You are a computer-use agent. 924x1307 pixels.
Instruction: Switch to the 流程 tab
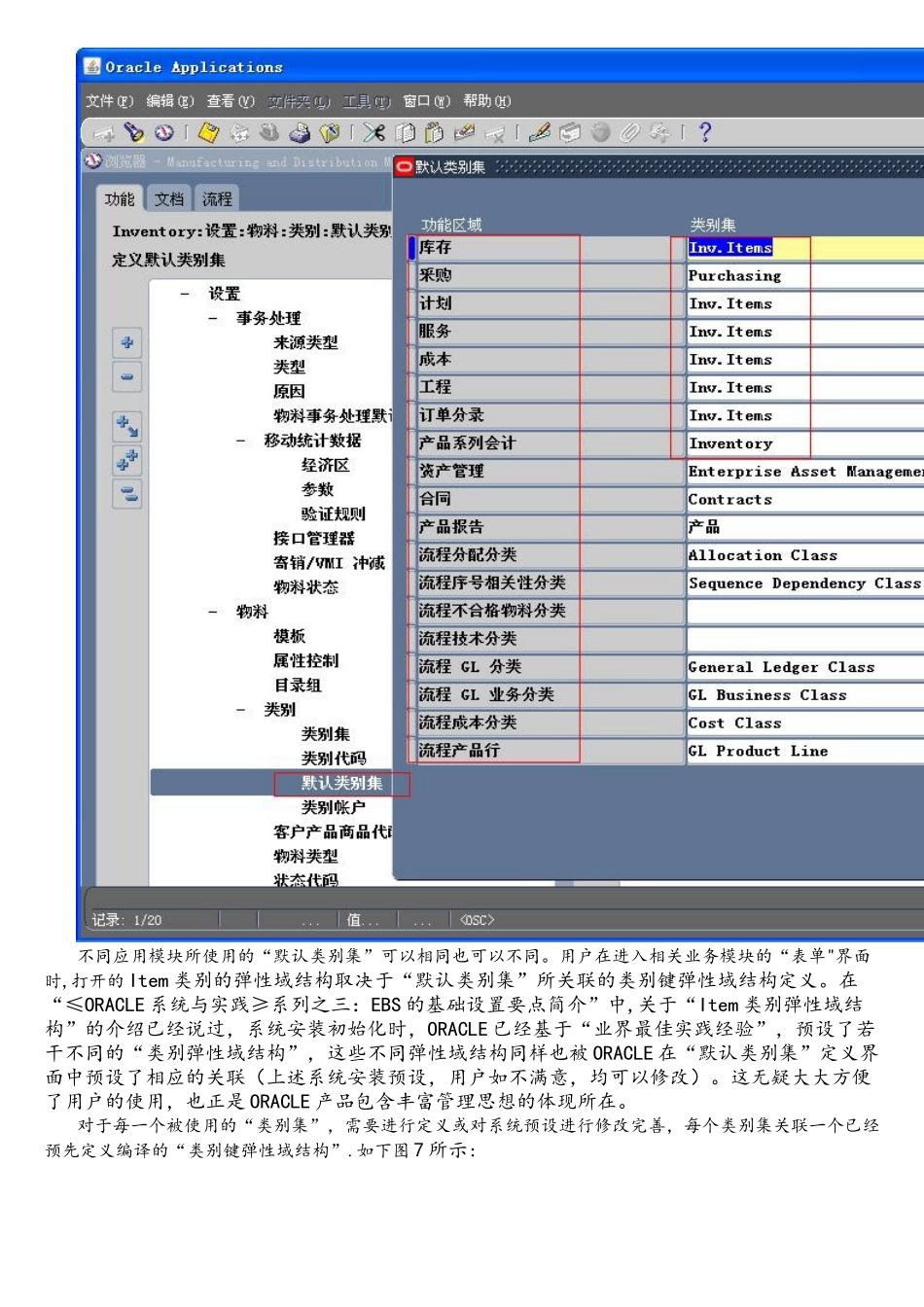[x=217, y=198]
